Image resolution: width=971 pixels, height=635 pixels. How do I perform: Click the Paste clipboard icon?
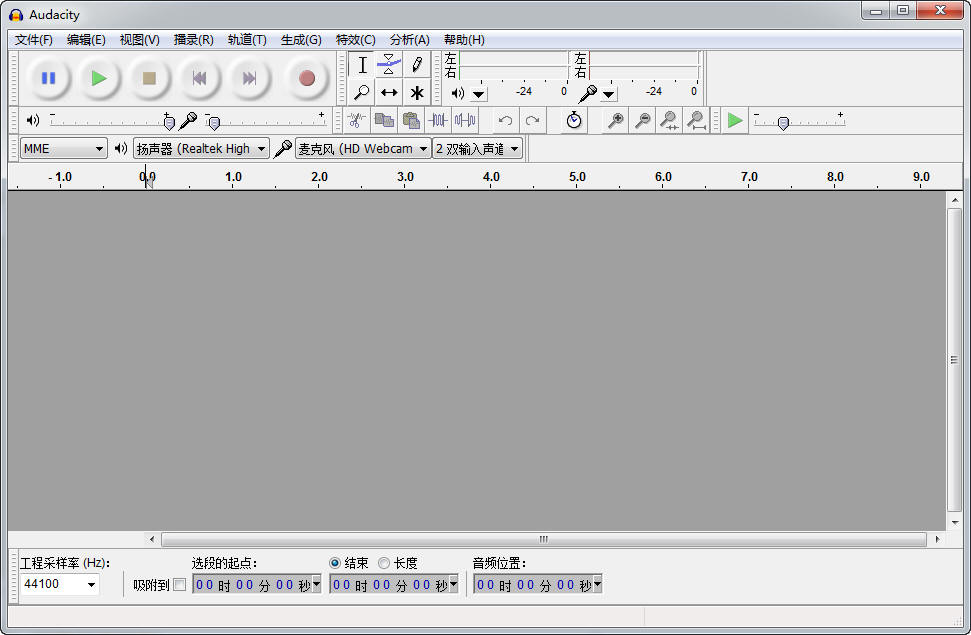point(411,120)
